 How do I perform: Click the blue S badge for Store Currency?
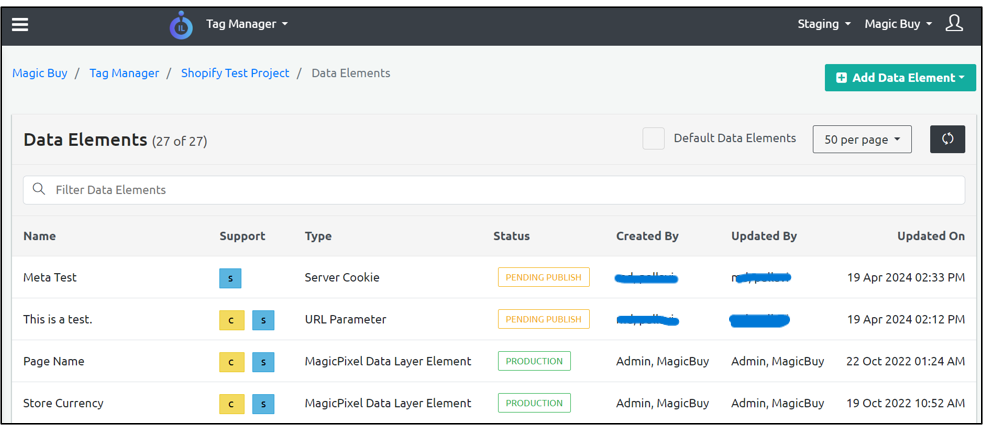[263, 404]
